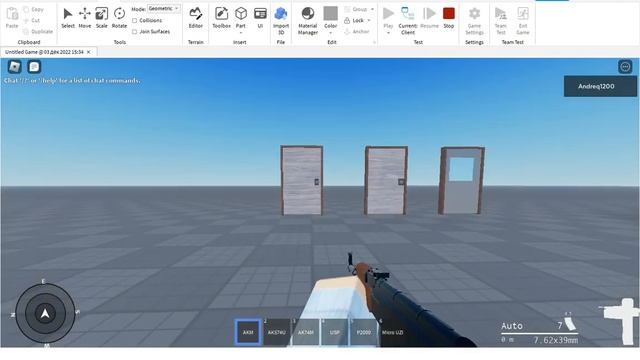Open the Material Manager

click(x=308, y=20)
